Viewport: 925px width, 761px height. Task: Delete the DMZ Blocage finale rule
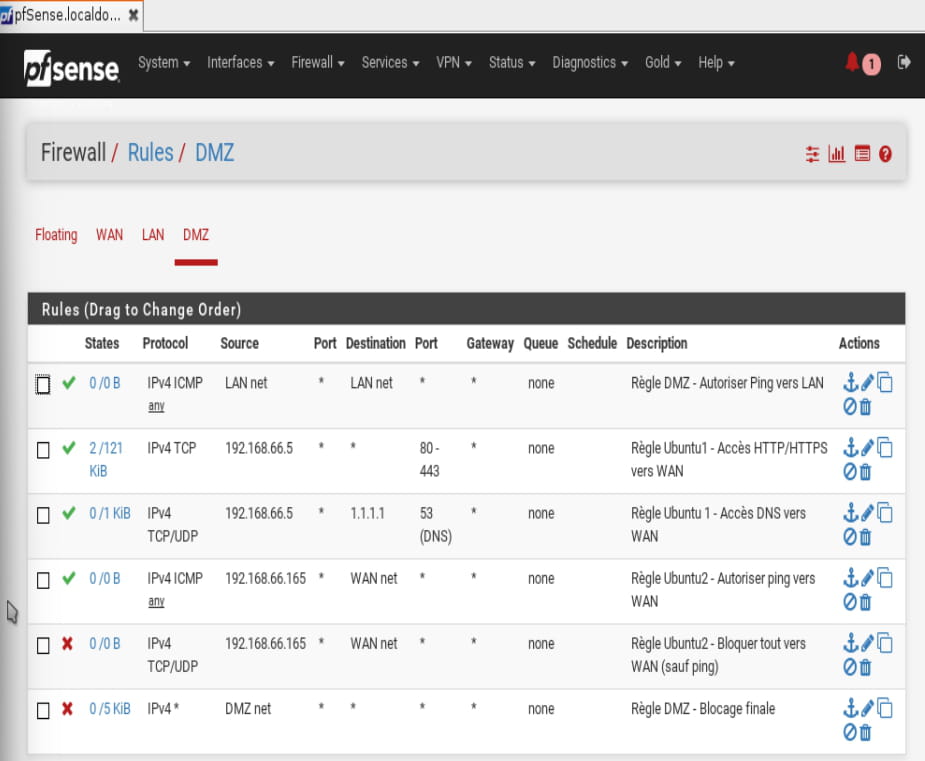point(866,732)
